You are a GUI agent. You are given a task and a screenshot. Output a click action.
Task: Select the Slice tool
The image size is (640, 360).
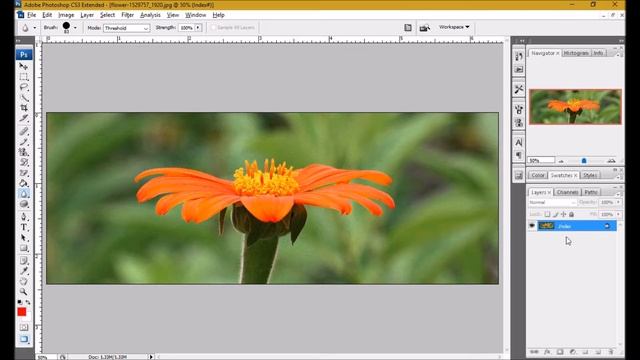(24, 118)
